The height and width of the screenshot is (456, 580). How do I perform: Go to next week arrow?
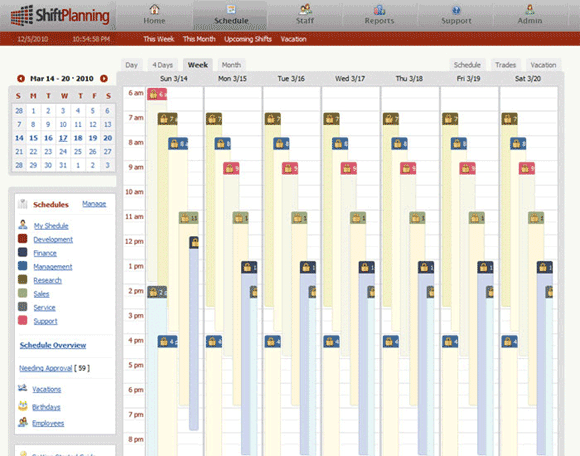(x=104, y=78)
